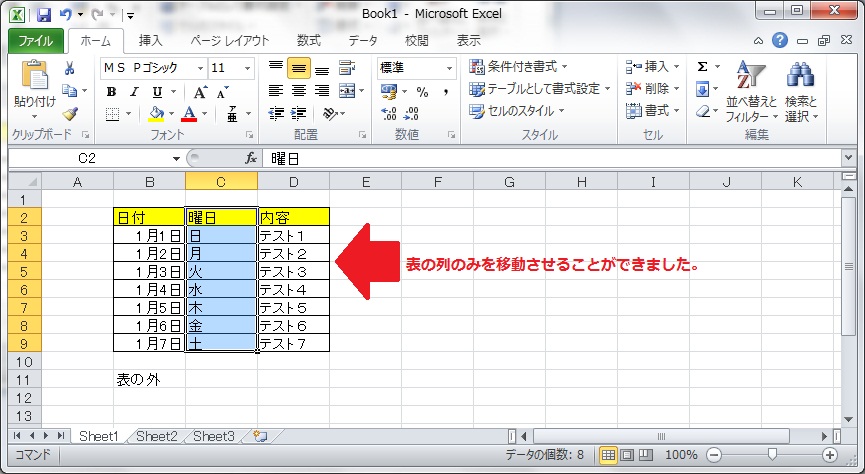865x474 pixels.
Task: Minimize the ribbon with the caret icon
Action: 759,40
